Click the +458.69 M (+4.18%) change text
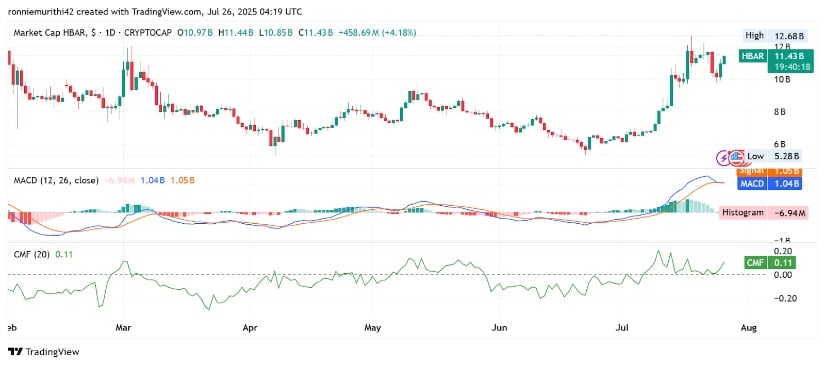Image resolution: width=825 pixels, height=365 pixels. (377, 33)
